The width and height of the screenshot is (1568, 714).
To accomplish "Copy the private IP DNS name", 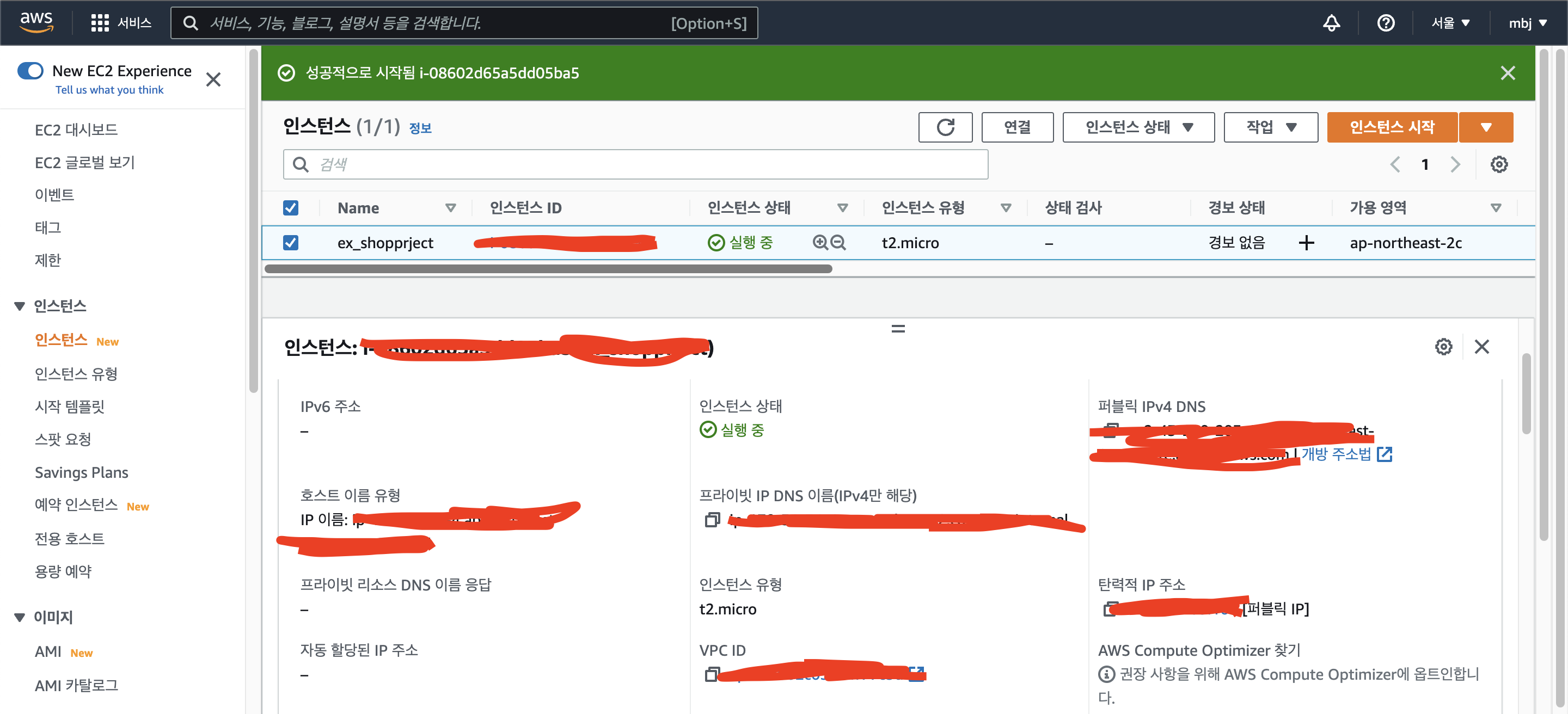I will click(712, 520).
